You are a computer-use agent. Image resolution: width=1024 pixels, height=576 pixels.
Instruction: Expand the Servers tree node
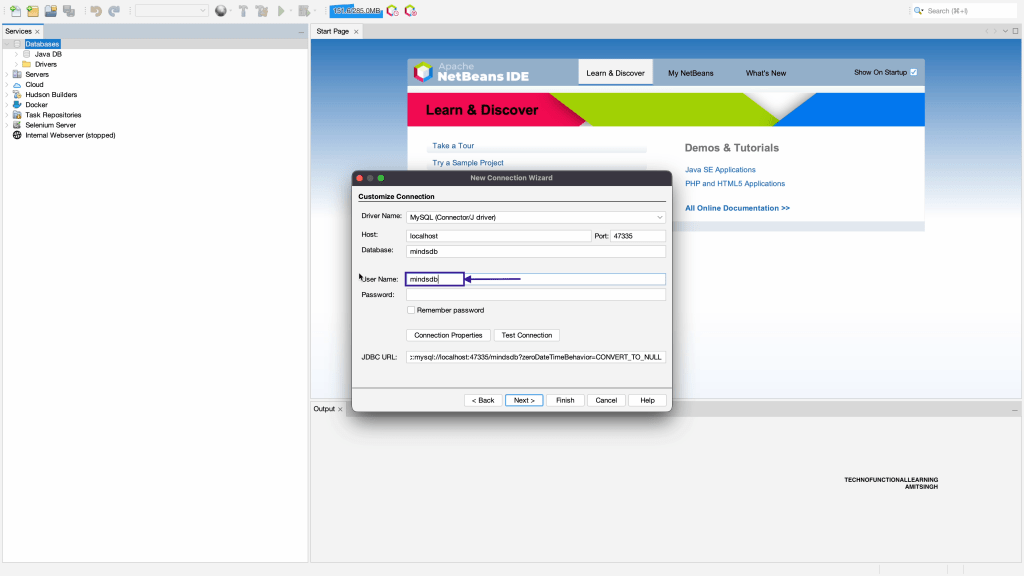tap(6, 75)
